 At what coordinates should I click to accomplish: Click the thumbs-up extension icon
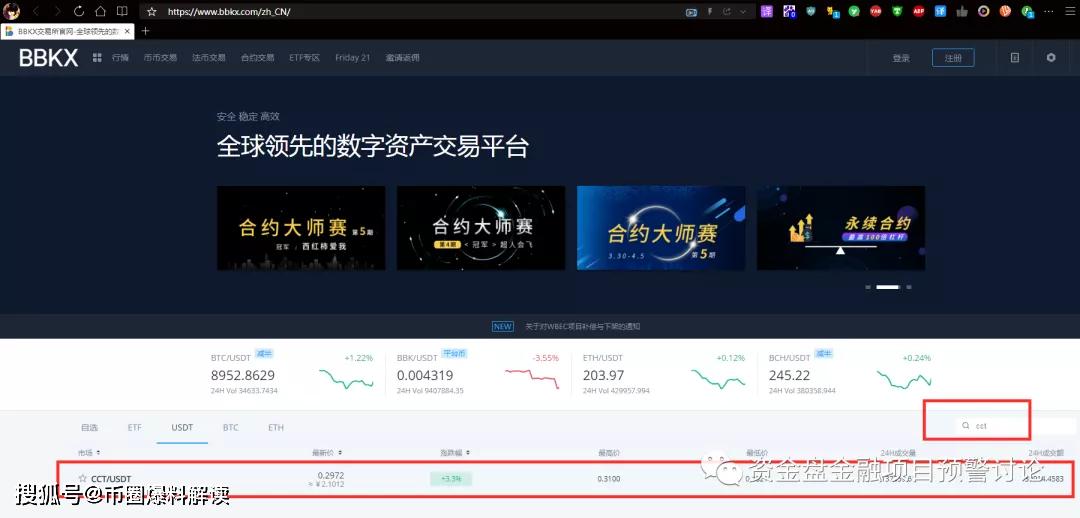click(962, 11)
